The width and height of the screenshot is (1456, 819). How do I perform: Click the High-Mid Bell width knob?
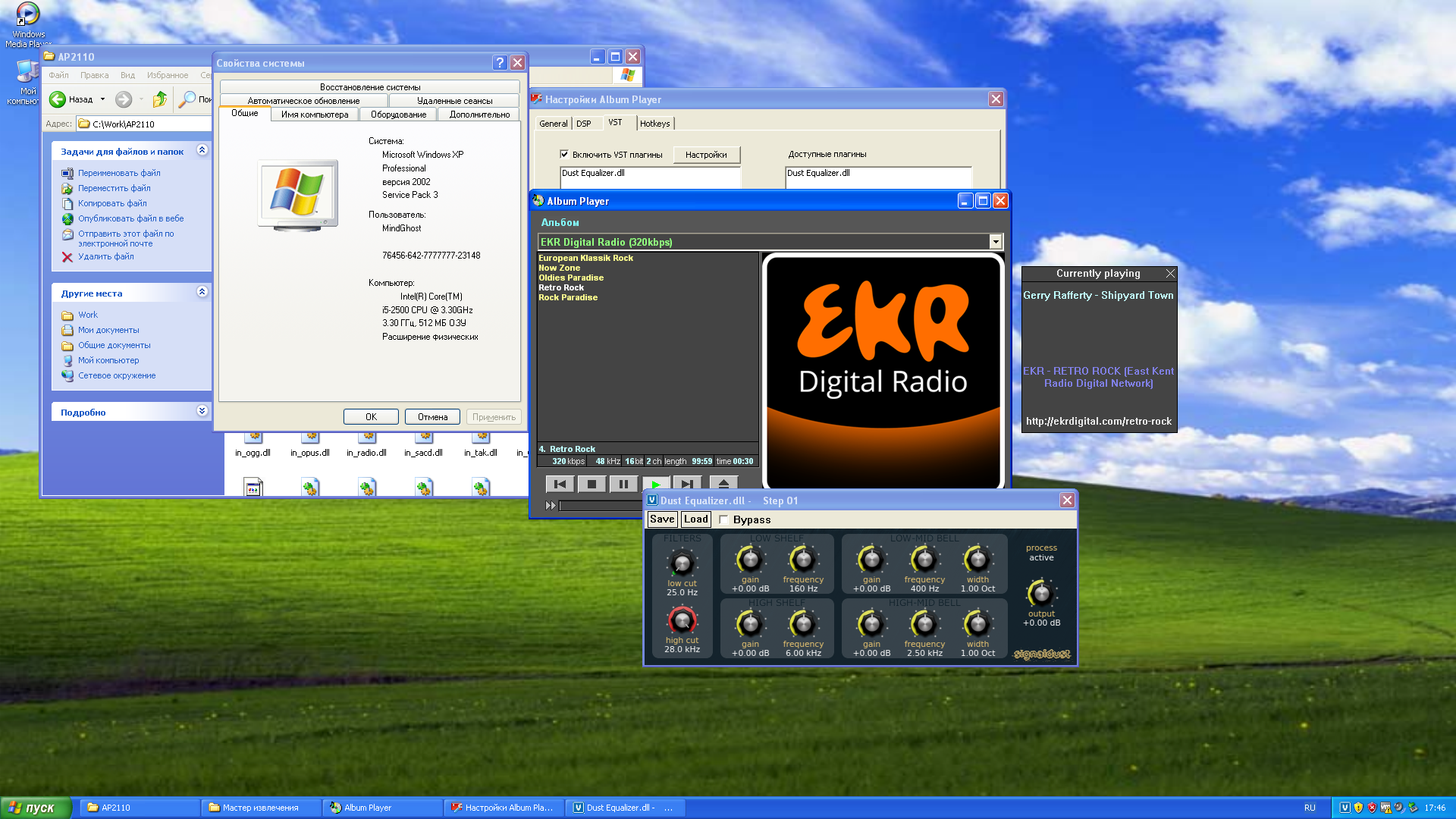(977, 624)
